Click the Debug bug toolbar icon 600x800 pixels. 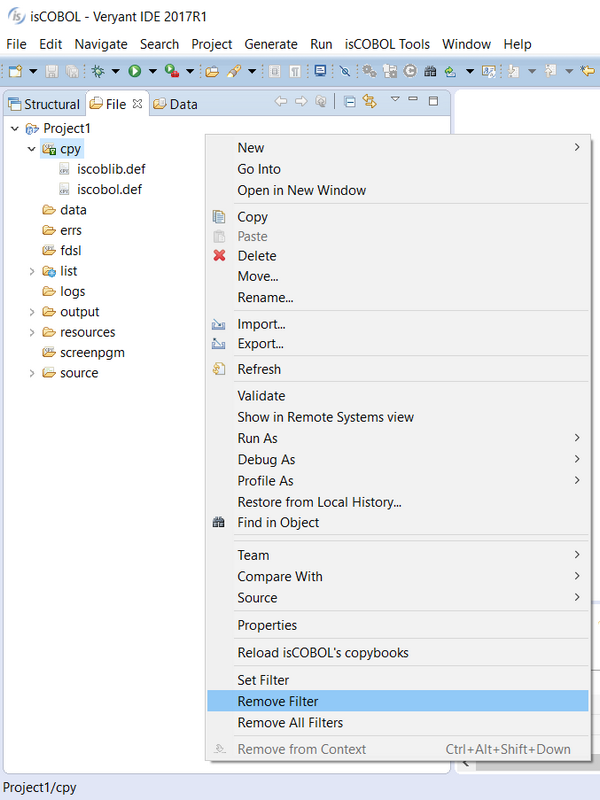tap(98, 71)
